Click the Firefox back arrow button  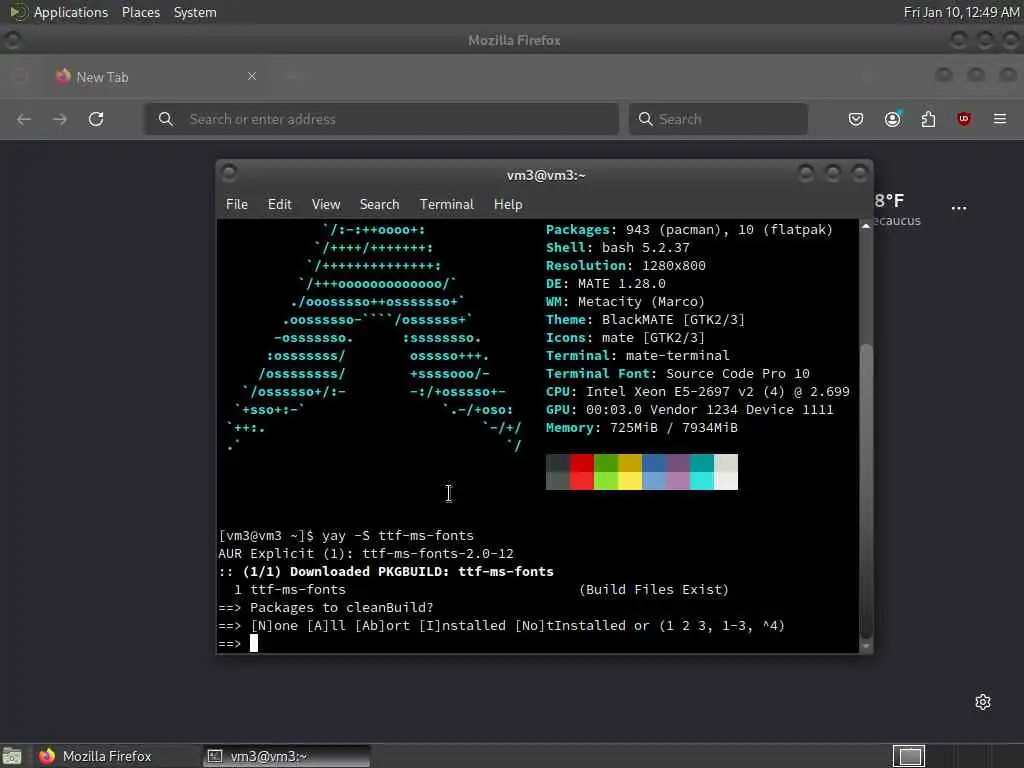[x=24, y=119]
